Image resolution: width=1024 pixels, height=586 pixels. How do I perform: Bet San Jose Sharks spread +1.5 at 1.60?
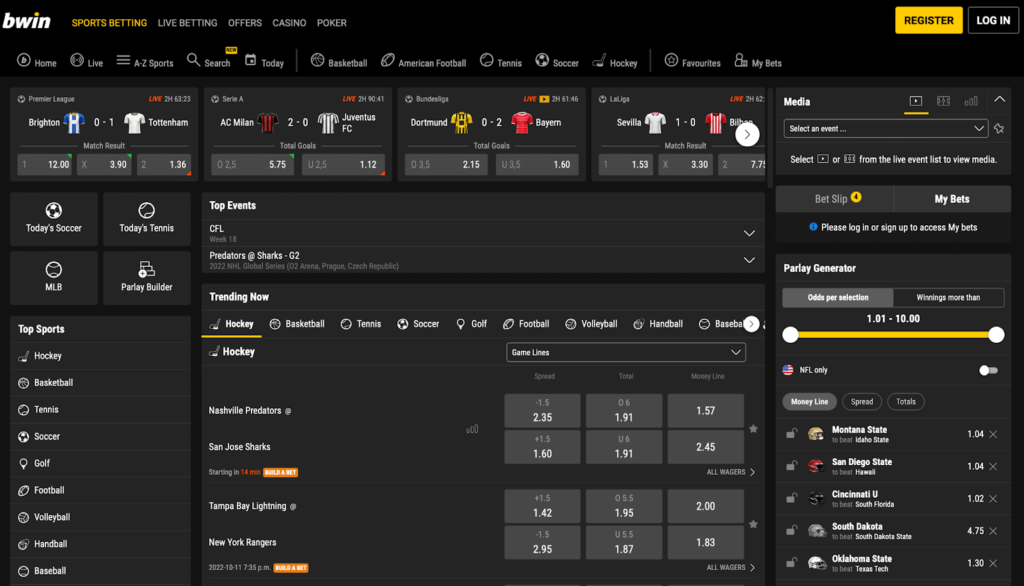click(542, 447)
